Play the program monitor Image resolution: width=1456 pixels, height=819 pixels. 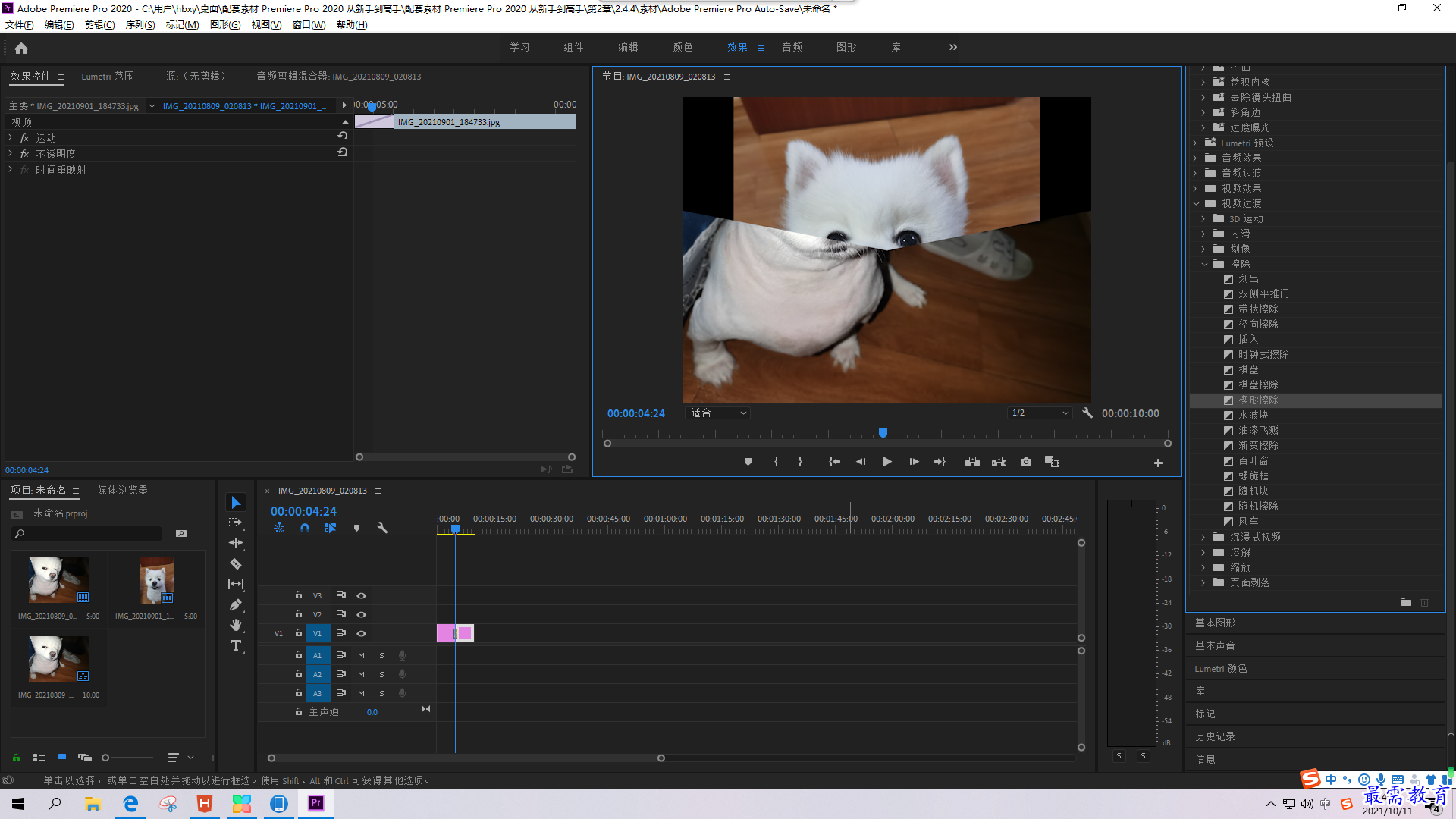coord(886,462)
